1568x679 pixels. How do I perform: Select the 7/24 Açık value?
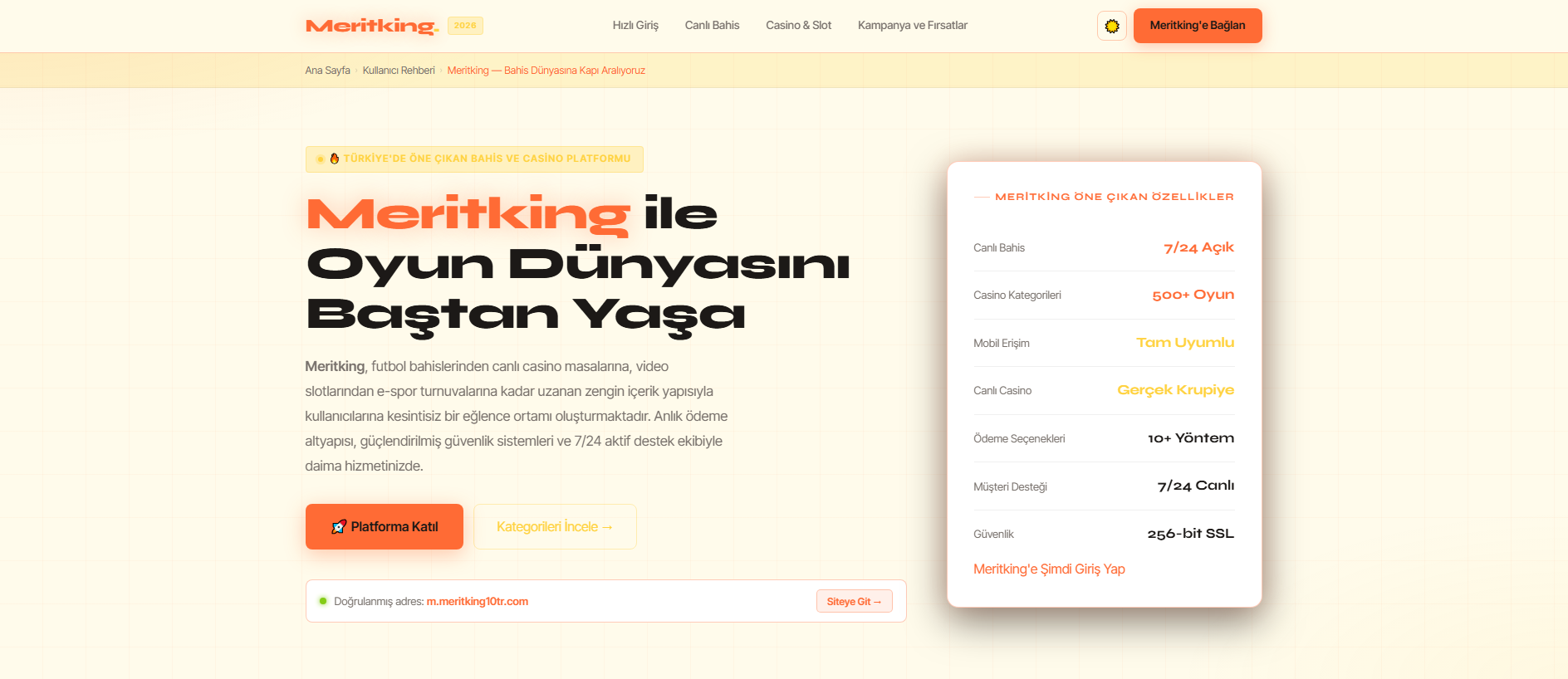(x=1198, y=248)
